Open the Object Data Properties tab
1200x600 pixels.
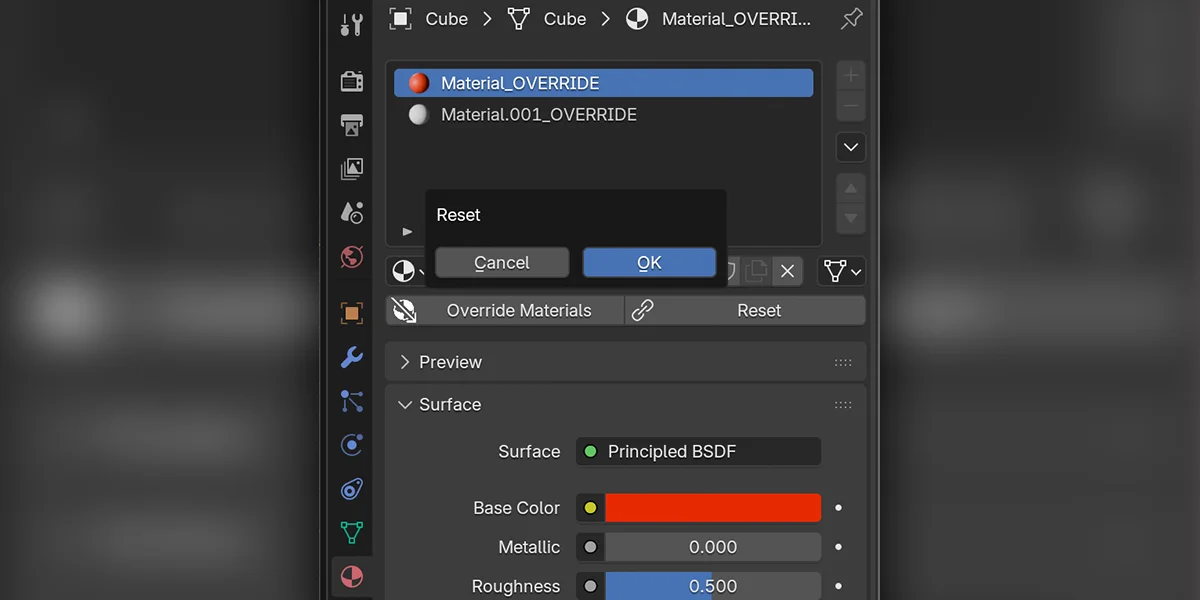tap(351, 532)
